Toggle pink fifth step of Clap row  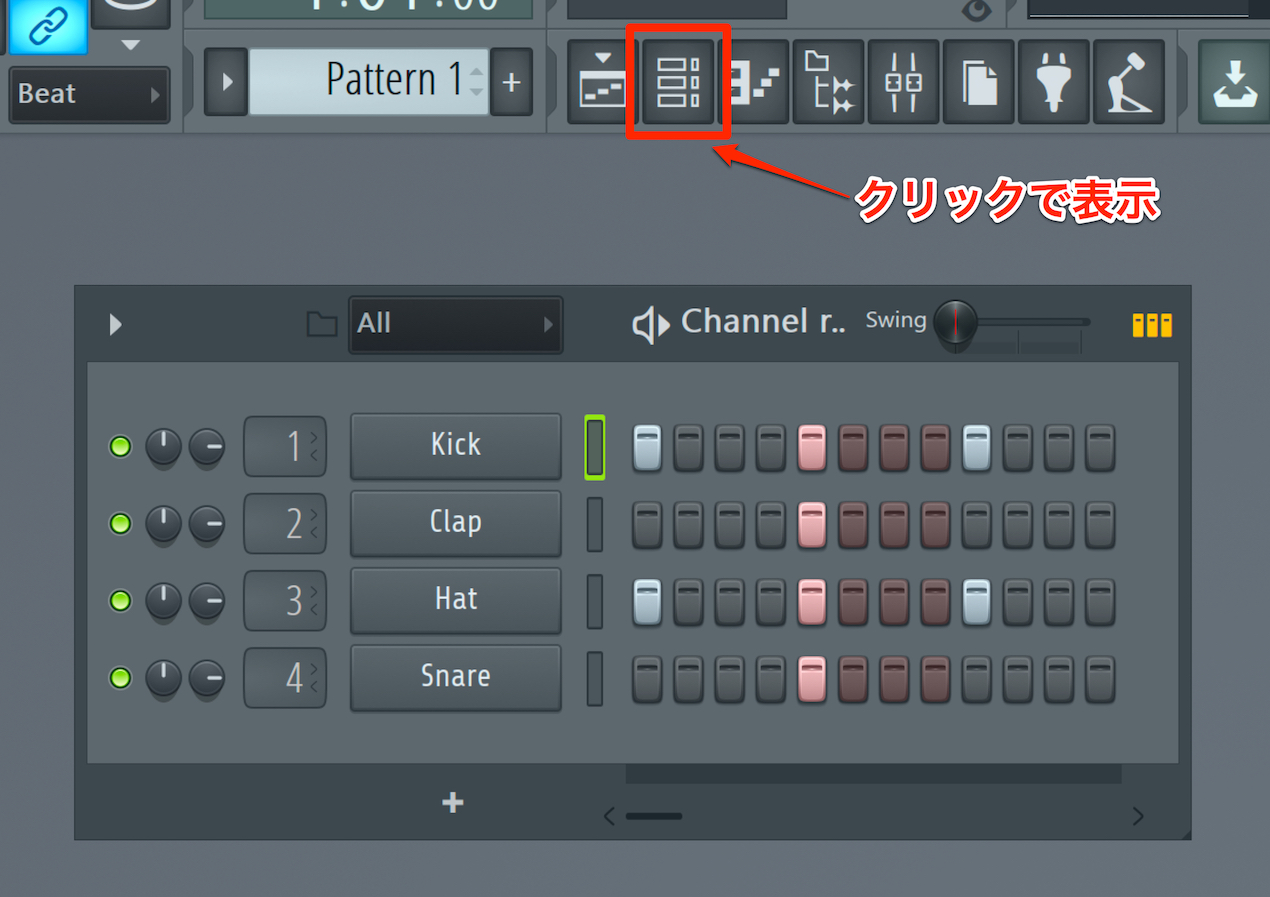point(812,525)
